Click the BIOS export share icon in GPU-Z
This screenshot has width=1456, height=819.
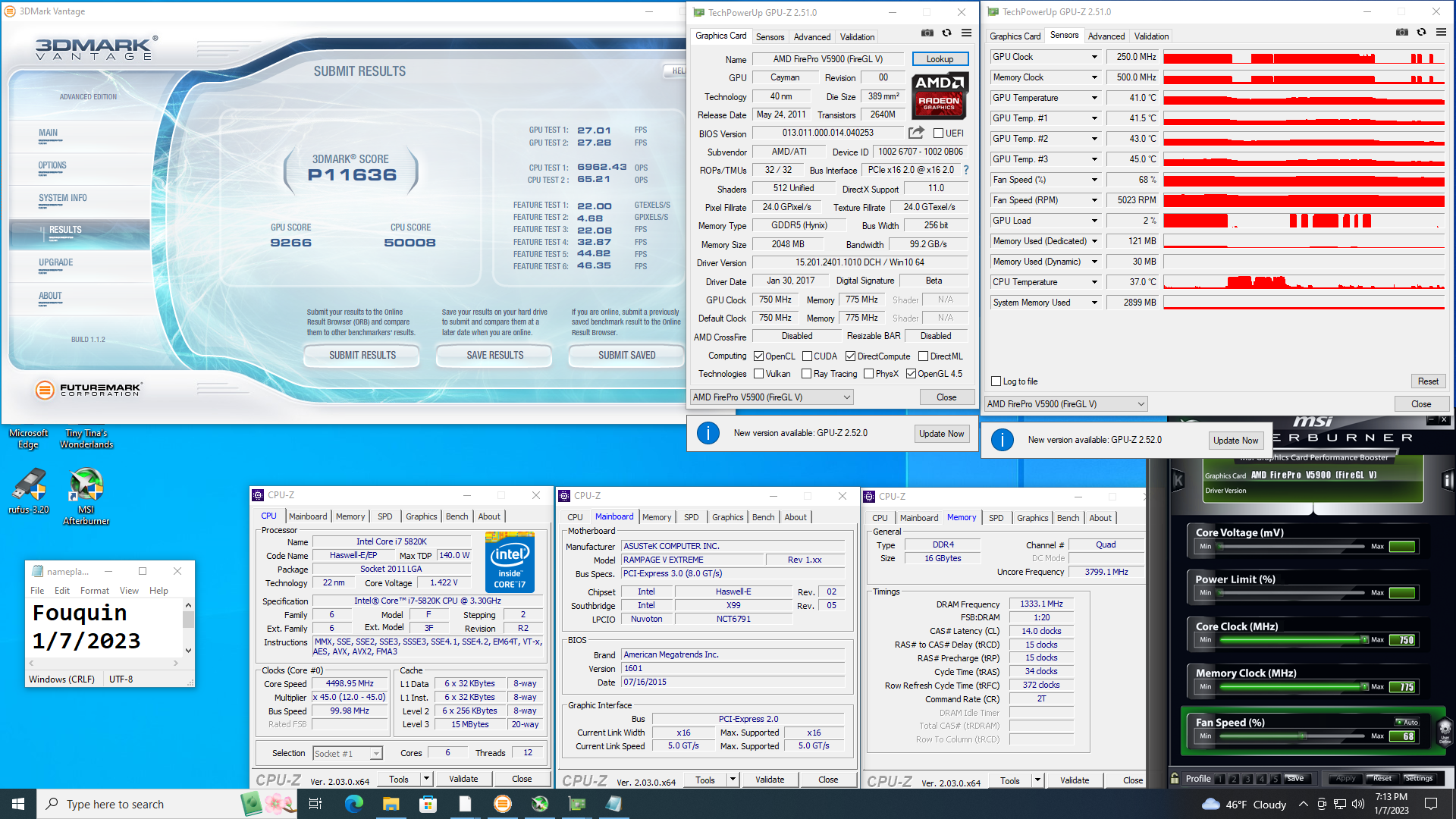pos(916,133)
